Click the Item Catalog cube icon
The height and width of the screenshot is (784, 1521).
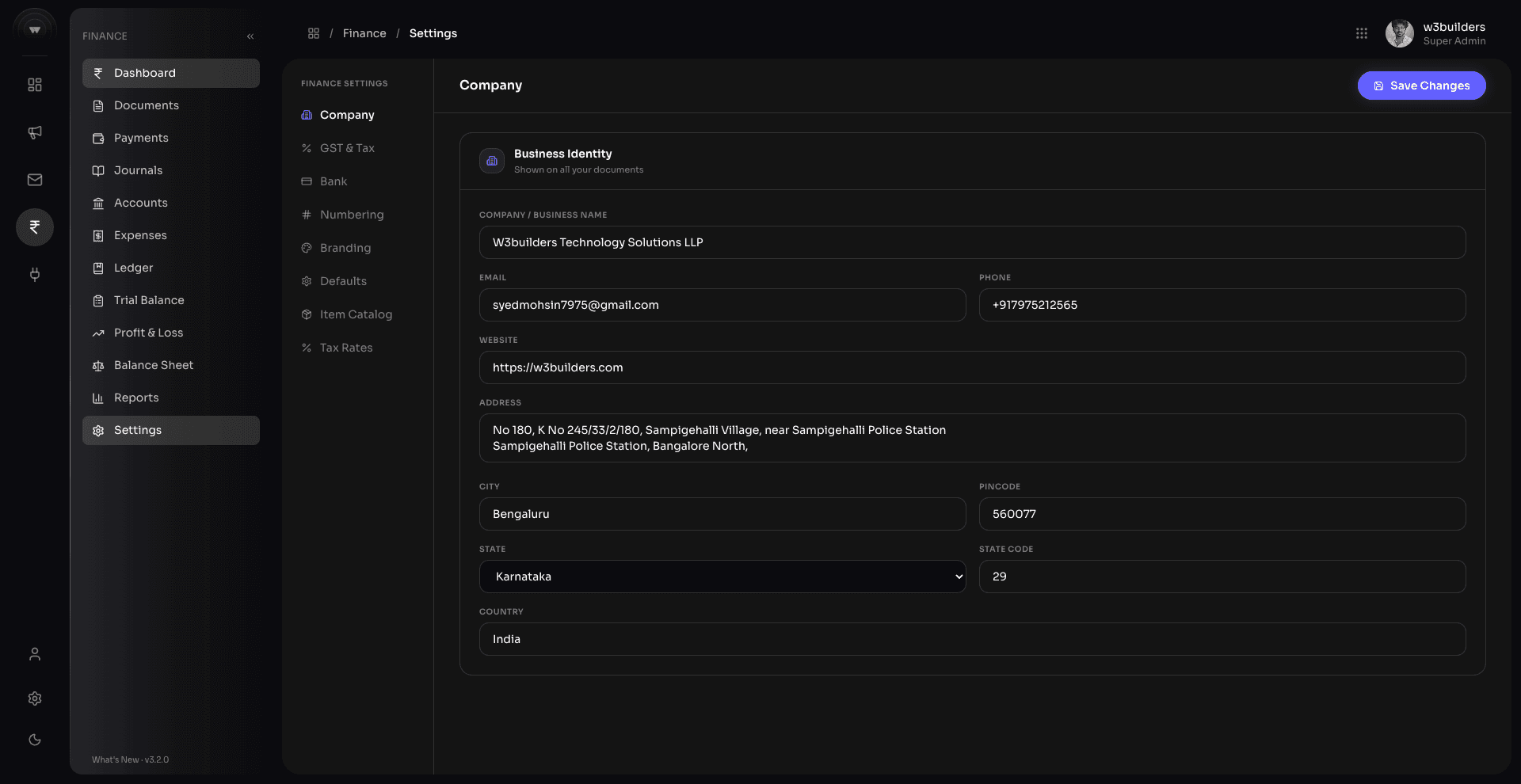coord(307,314)
